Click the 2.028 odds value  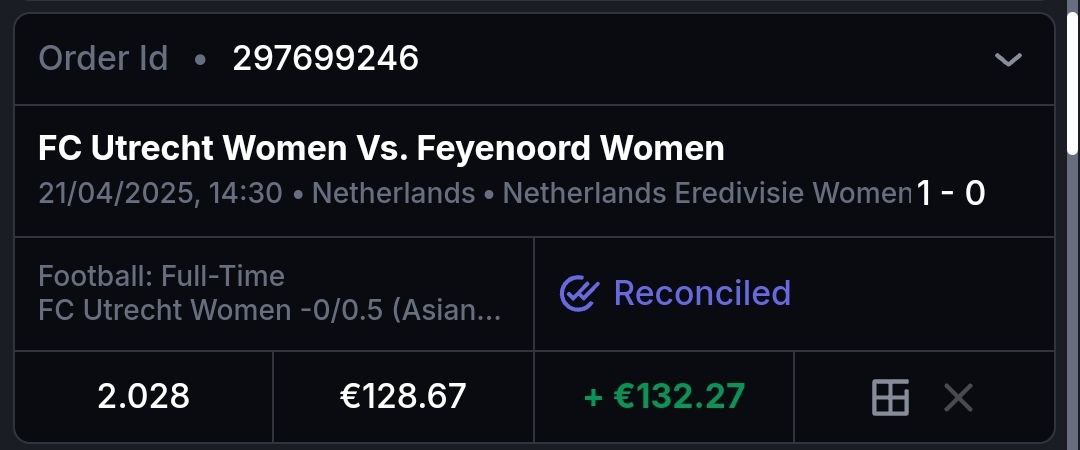144,397
